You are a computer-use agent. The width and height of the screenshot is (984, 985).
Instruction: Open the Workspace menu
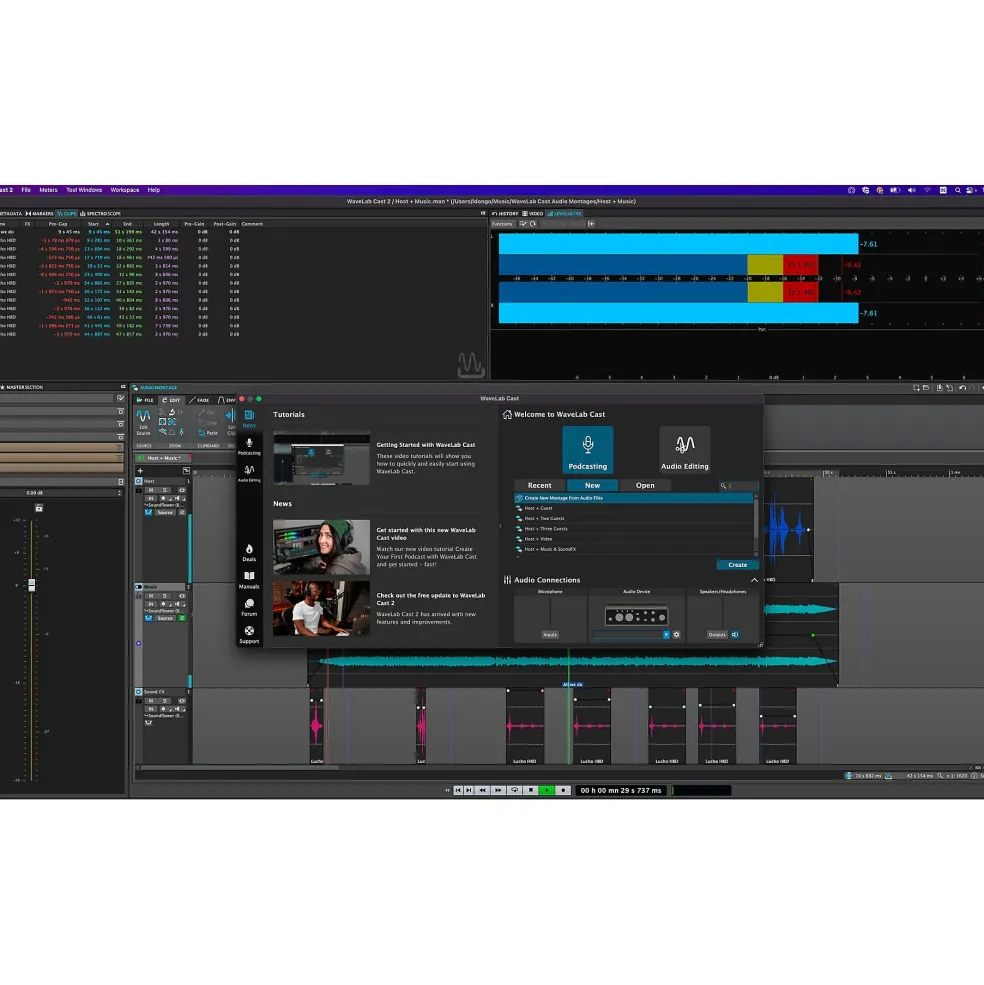click(x=124, y=190)
